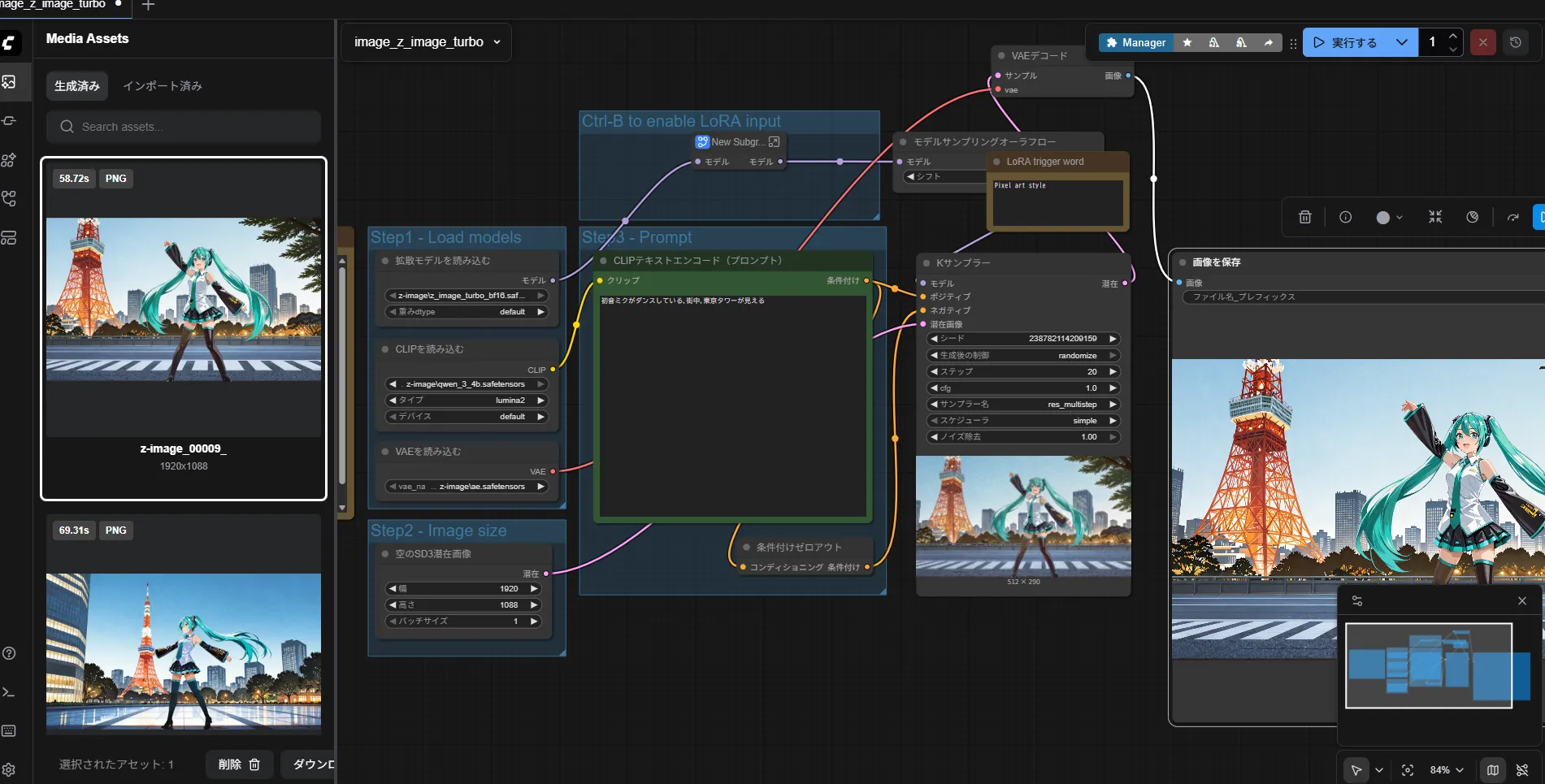Image resolution: width=1545 pixels, height=784 pixels.
Task: Expand the 実行する run options arrow
Action: [1401, 42]
